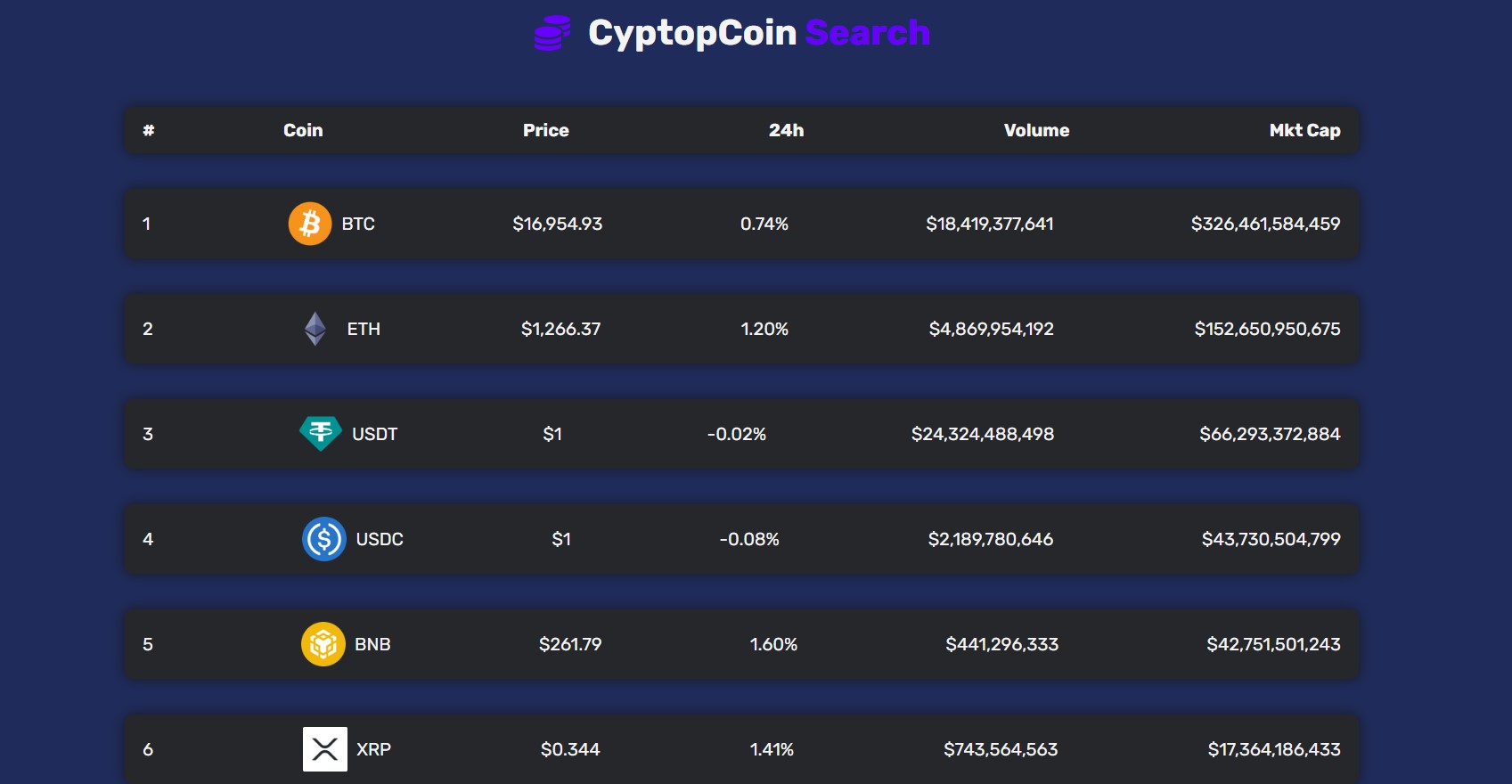
Task: Click the Tether USDT logo icon
Action: coord(321,434)
